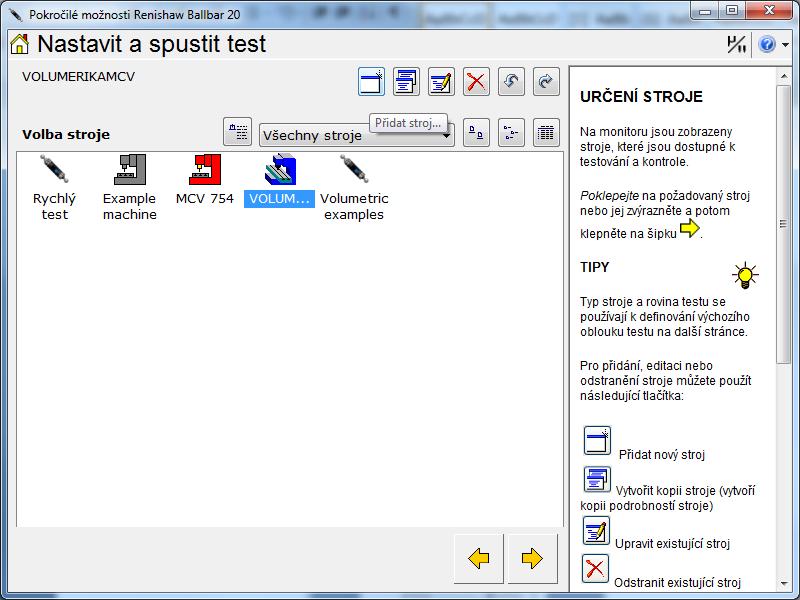Click the help panel Vytvořit kopii stroje icon
The image size is (800, 600).
coord(597,479)
